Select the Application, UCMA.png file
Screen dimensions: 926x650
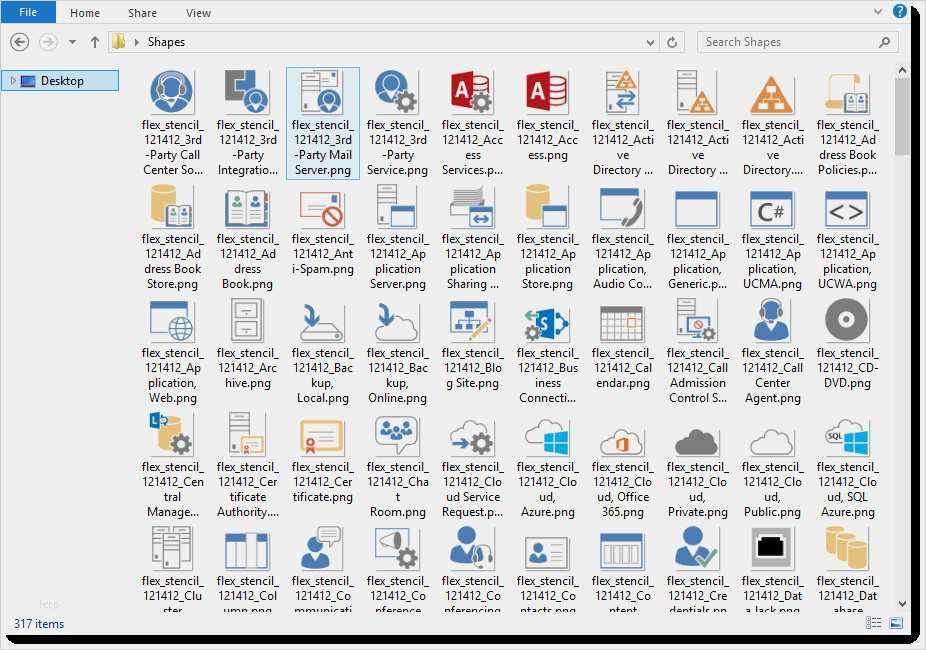(772, 208)
